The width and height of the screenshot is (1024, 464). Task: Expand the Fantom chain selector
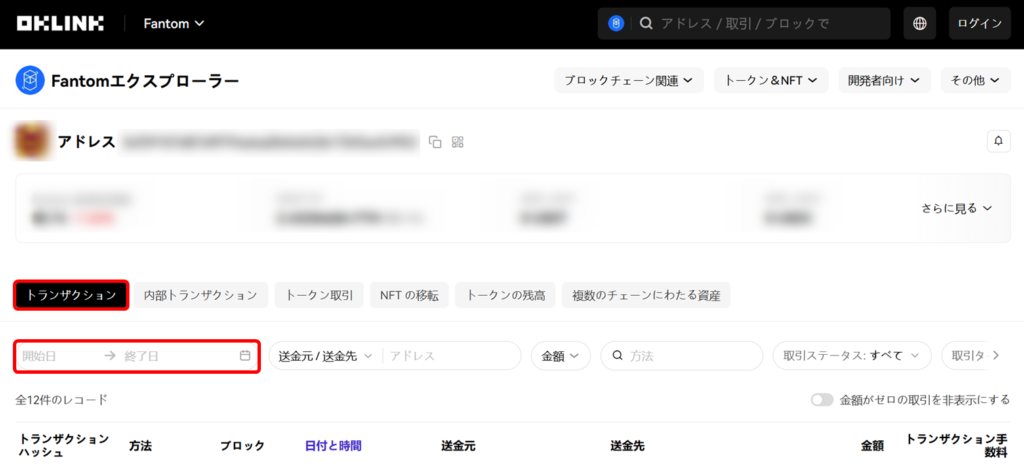point(174,23)
